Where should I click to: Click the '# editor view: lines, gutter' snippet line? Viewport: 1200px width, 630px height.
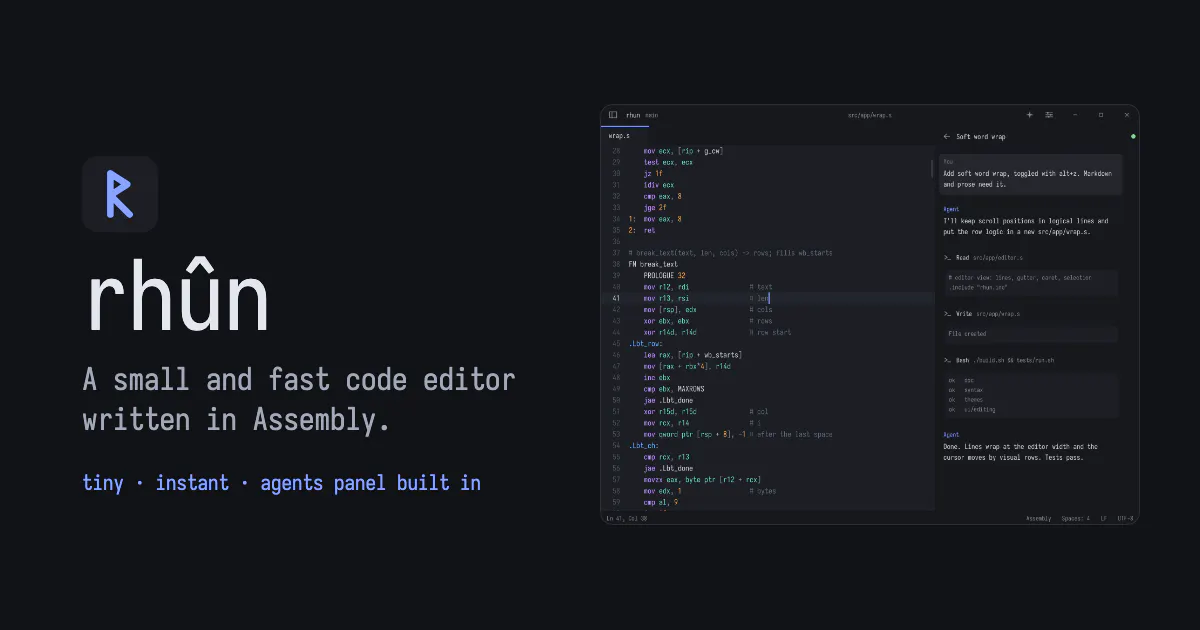1020,277
